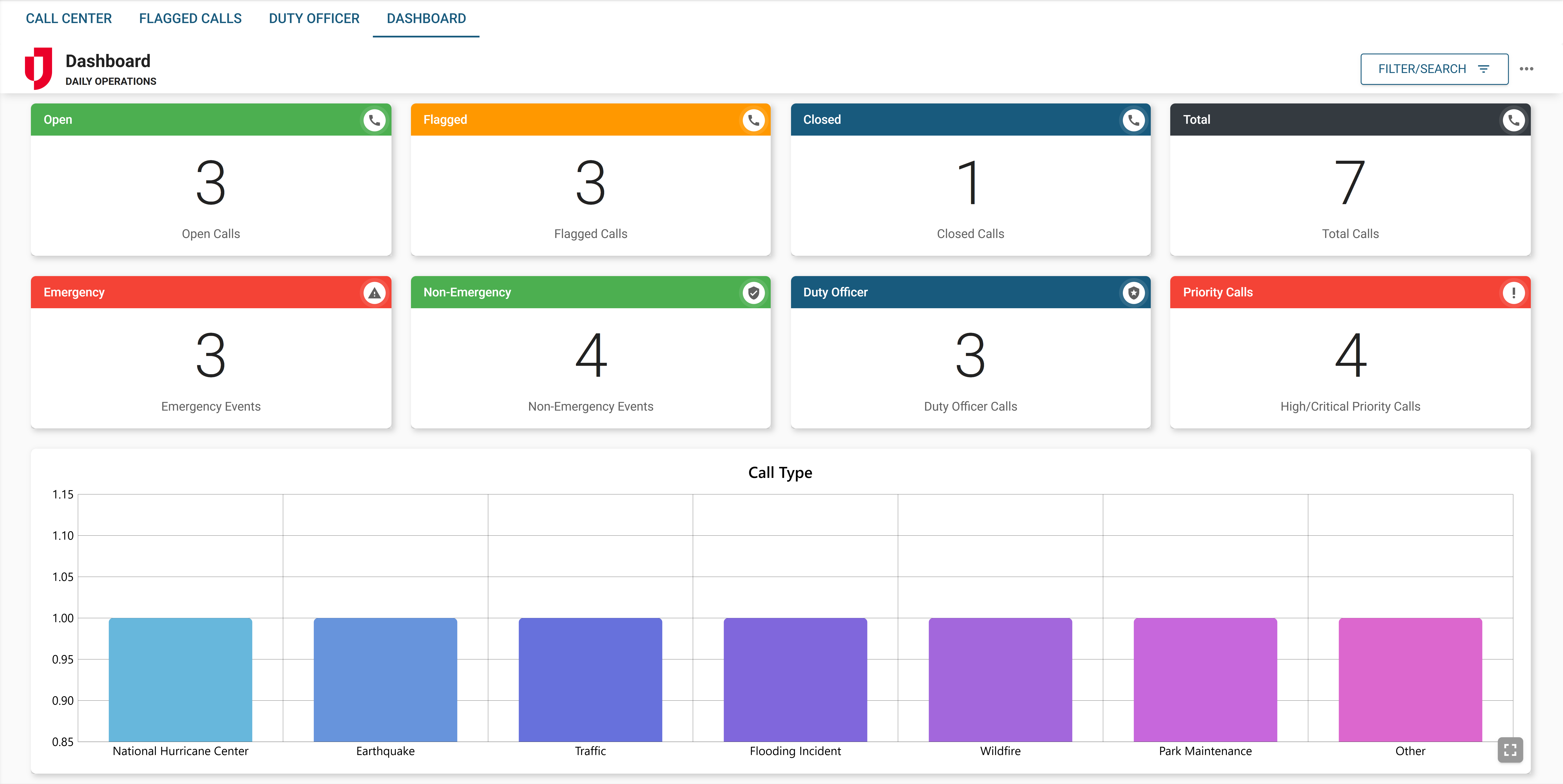This screenshot has width=1563, height=784.
Task: Expand the Call Type chart to fullscreen
Action: coord(1510,750)
